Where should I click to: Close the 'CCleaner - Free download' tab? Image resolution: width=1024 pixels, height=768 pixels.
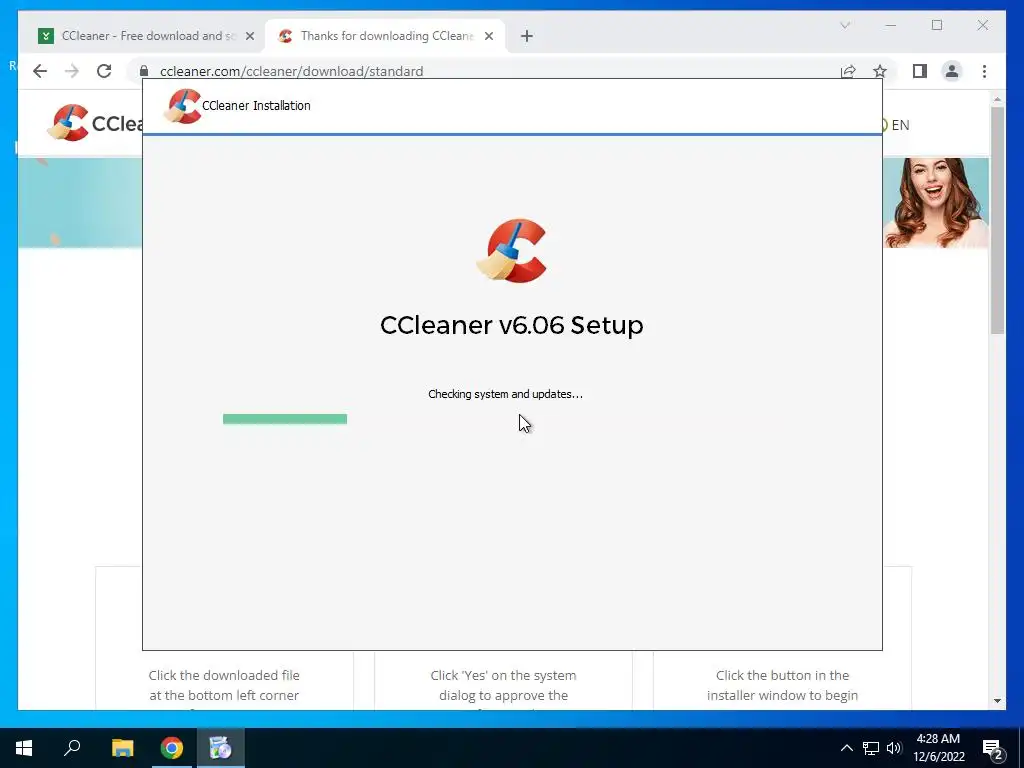click(x=249, y=36)
